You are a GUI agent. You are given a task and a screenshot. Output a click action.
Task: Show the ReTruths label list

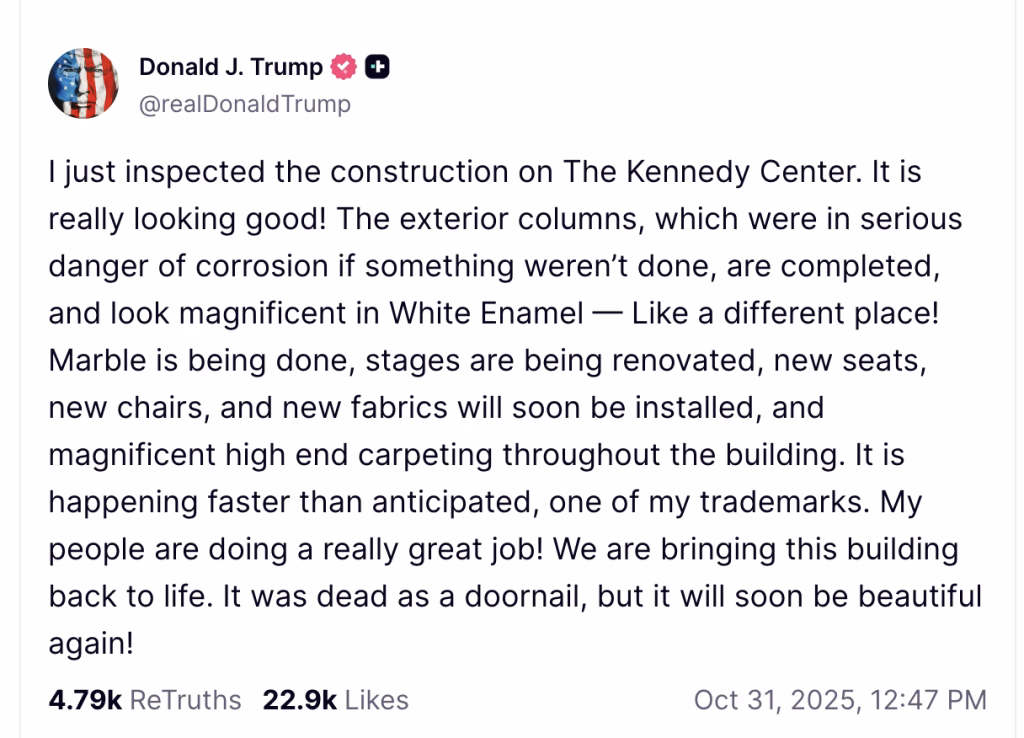[186, 700]
